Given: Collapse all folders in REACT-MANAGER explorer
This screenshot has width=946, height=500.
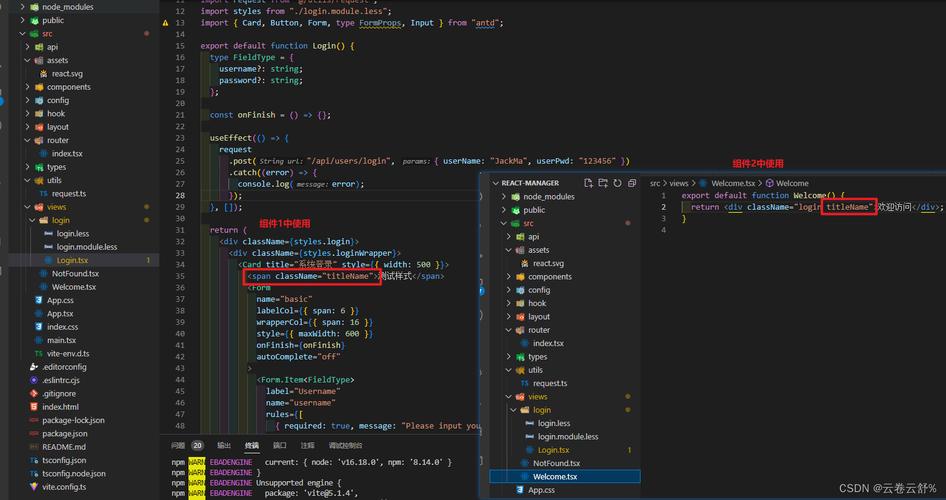Looking at the screenshot, I should coord(632,183).
